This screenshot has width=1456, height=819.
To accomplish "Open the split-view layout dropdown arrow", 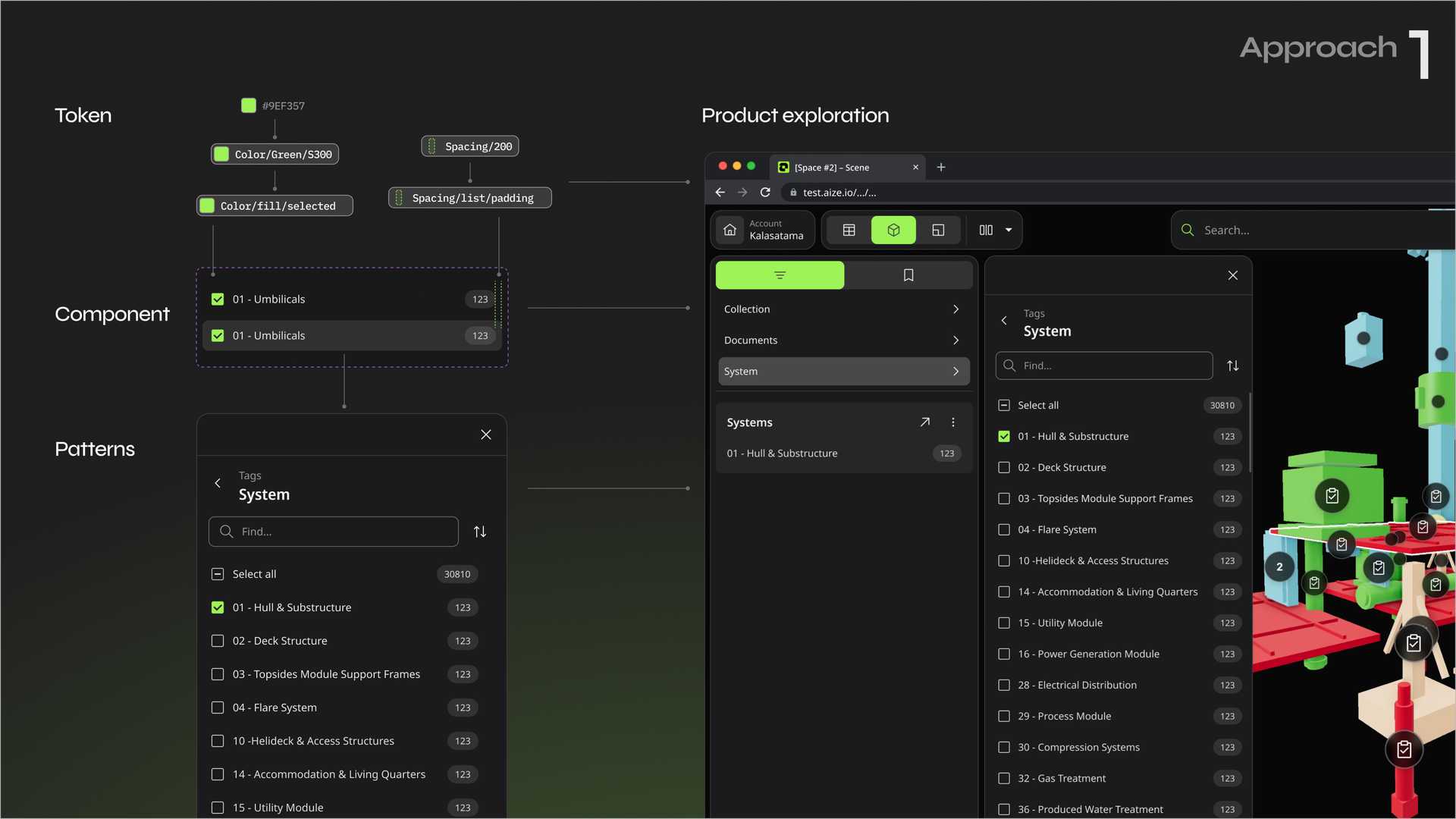I will 1009,230.
